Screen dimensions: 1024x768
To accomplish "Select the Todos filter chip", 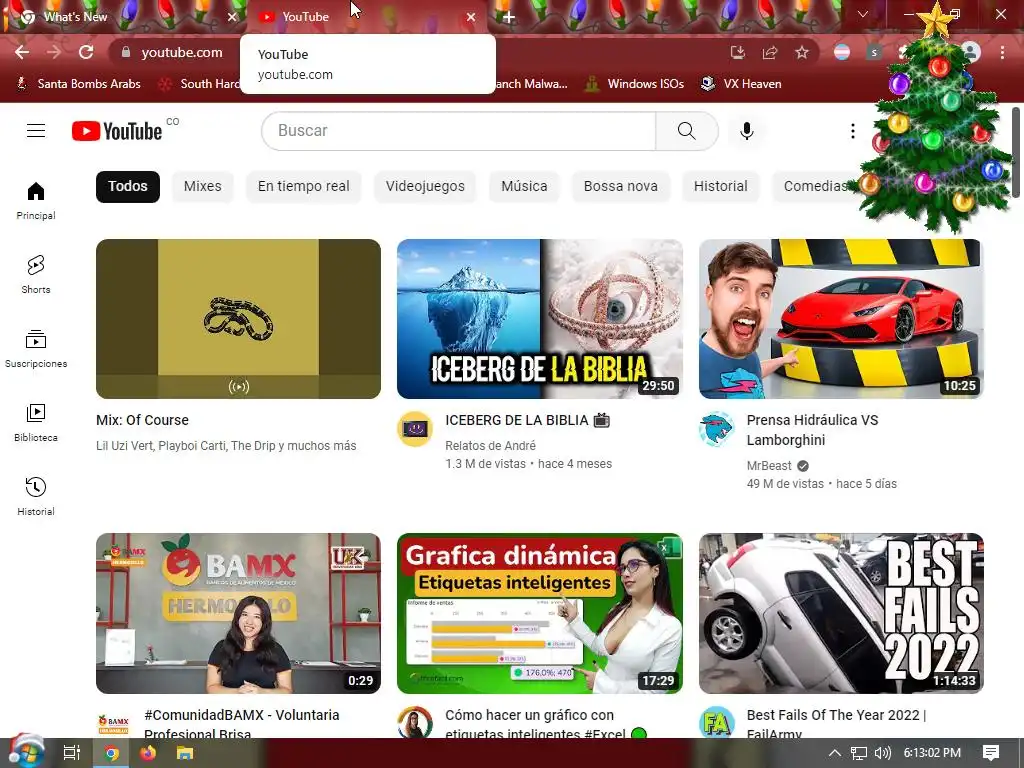I will pos(128,186).
